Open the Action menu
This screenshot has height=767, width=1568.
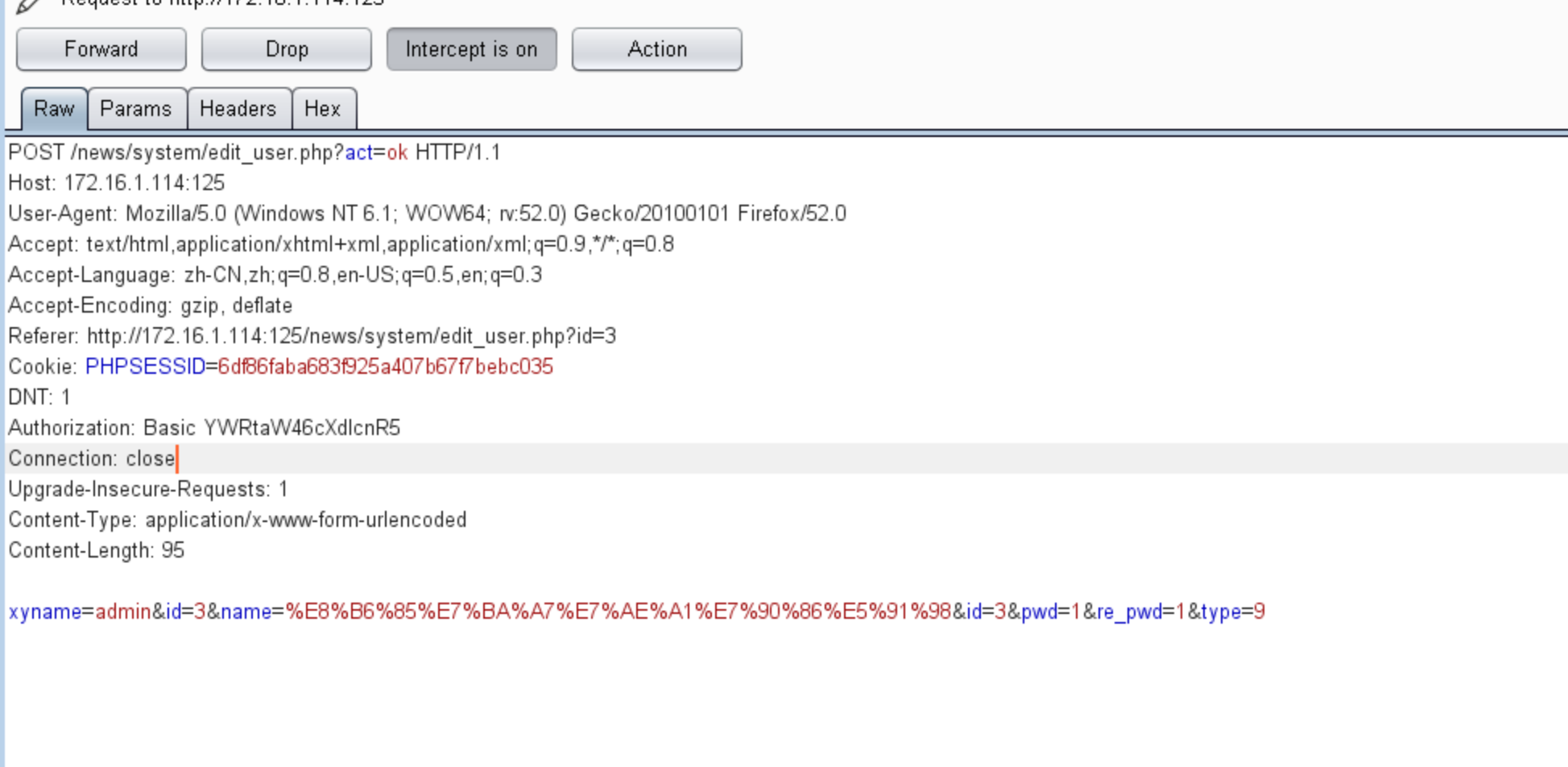point(656,50)
